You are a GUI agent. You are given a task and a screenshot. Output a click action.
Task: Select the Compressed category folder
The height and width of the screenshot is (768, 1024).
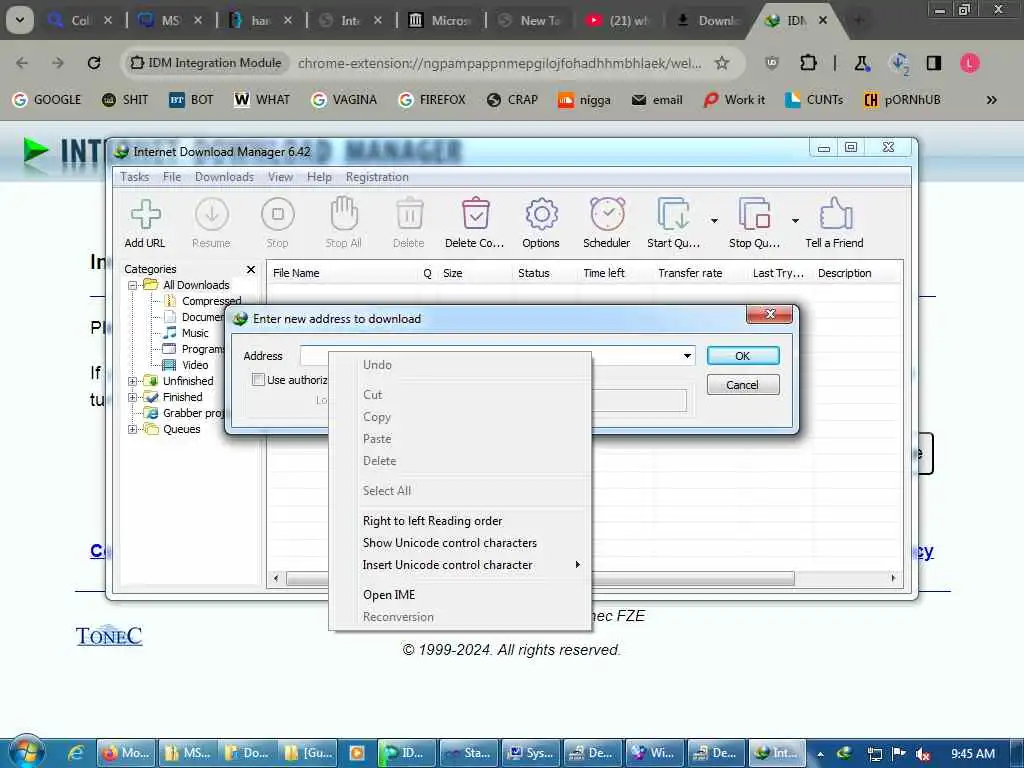(x=212, y=301)
